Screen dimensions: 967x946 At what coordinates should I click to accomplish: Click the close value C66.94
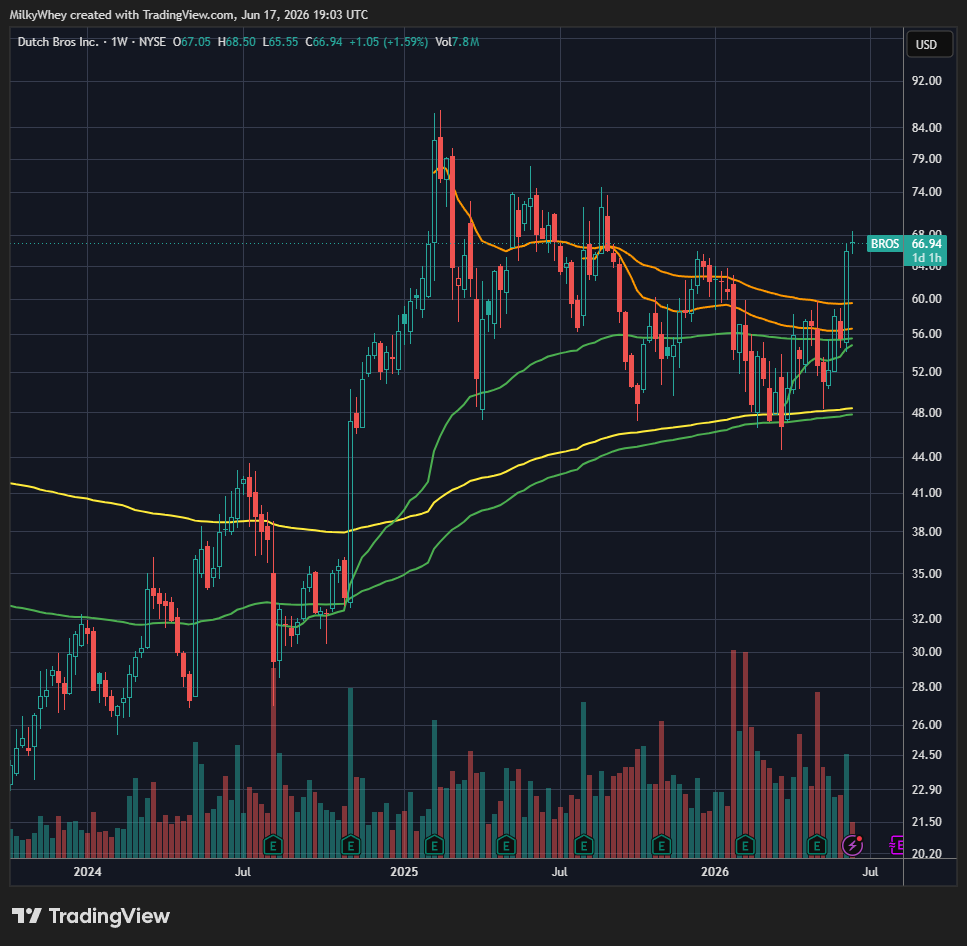pos(324,42)
